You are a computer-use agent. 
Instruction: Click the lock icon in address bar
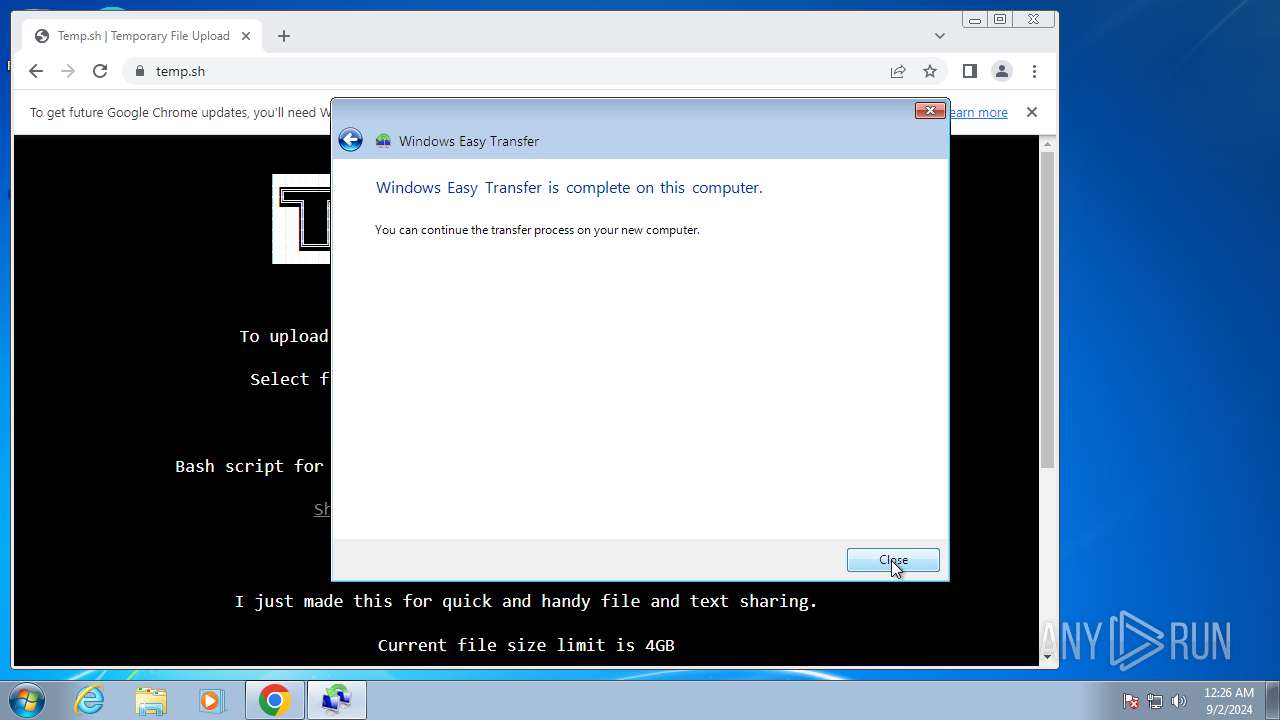pos(139,71)
